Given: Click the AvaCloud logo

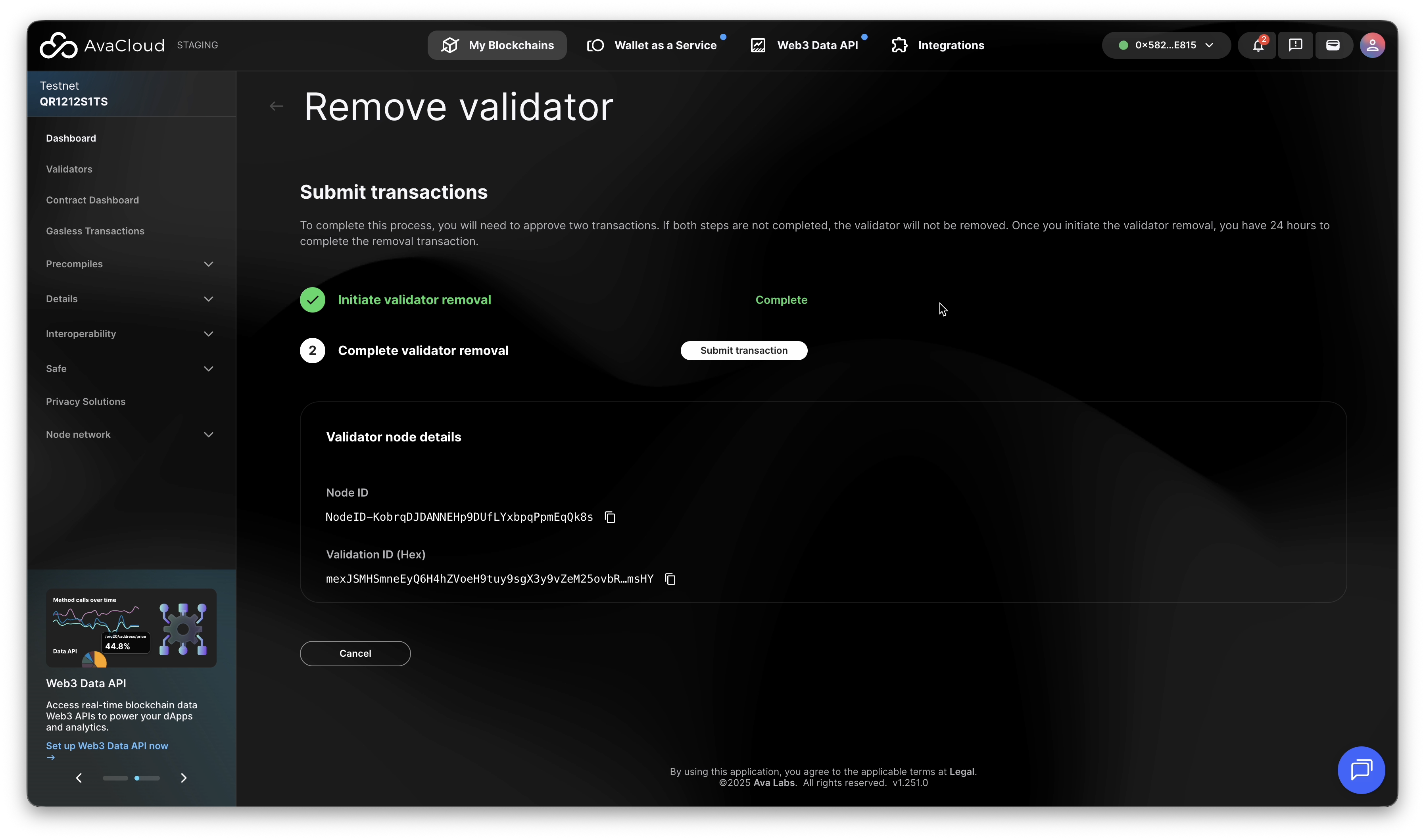Looking at the screenshot, I should (102, 45).
